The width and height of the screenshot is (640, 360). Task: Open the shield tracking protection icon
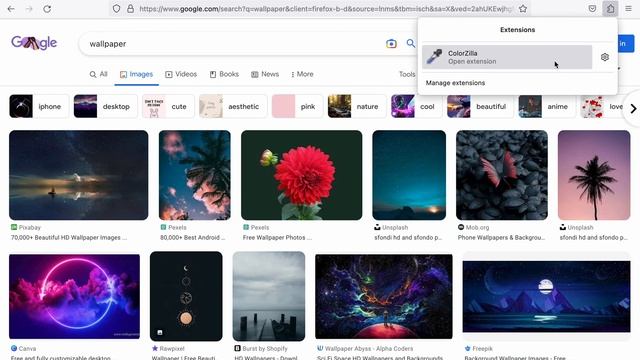click(116, 9)
